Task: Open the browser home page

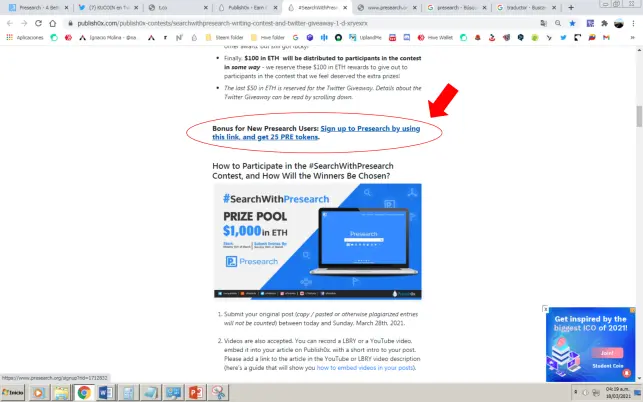Action: 52,23
